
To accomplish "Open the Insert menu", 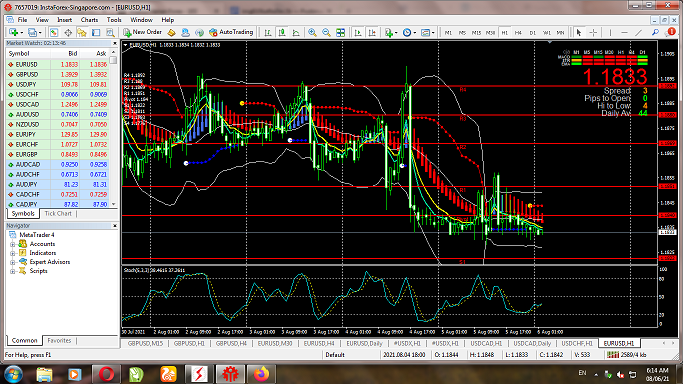I will [x=64, y=20].
